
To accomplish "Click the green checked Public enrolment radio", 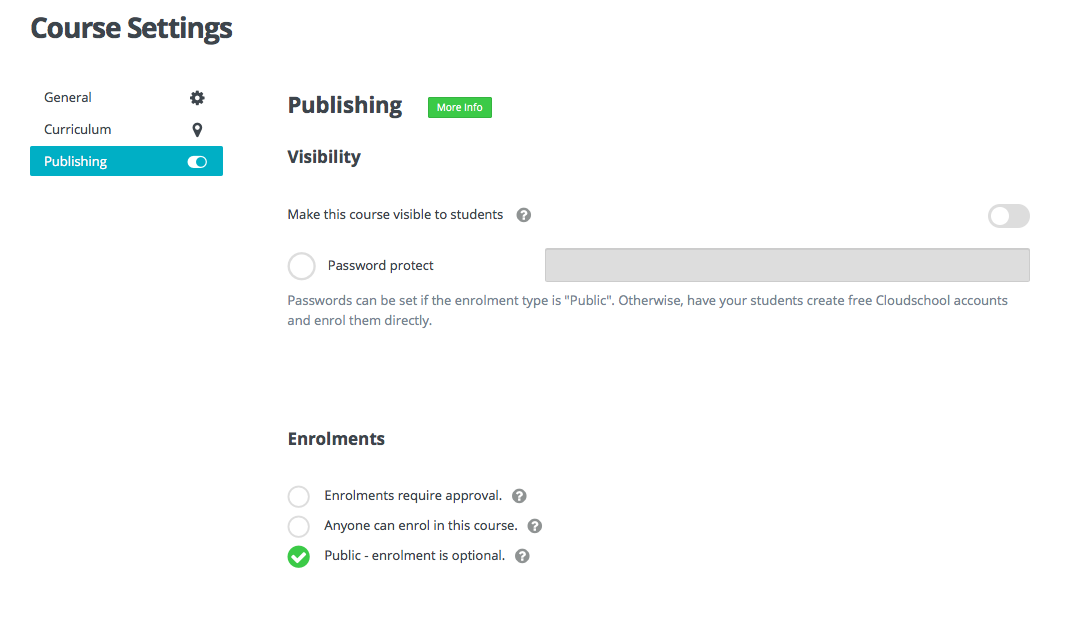I will (298, 556).
